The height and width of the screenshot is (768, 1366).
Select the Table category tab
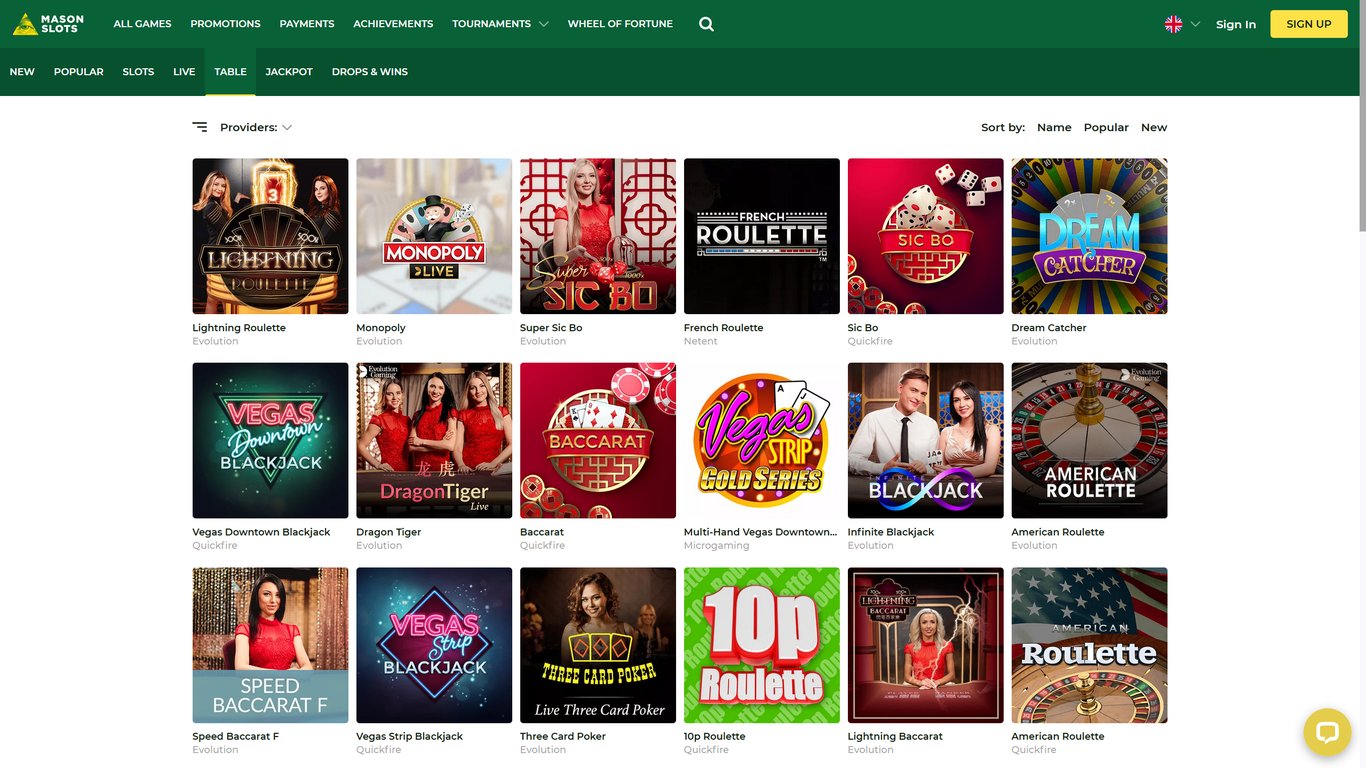pyautogui.click(x=230, y=72)
